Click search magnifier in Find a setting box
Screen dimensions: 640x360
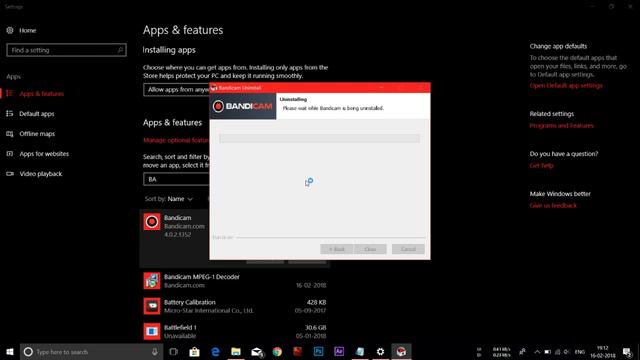pyautogui.click(x=120, y=50)
